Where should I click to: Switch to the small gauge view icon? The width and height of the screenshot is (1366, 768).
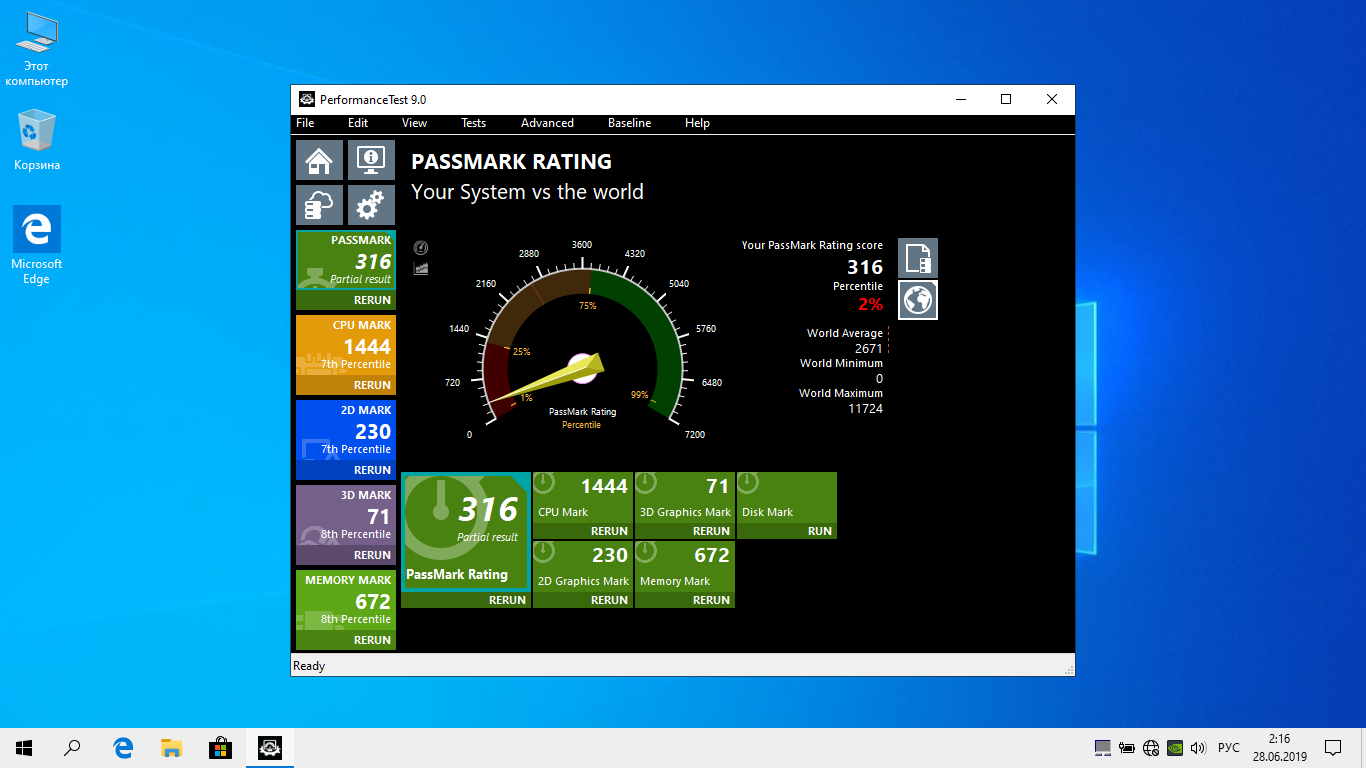click(x=421, y=248)
